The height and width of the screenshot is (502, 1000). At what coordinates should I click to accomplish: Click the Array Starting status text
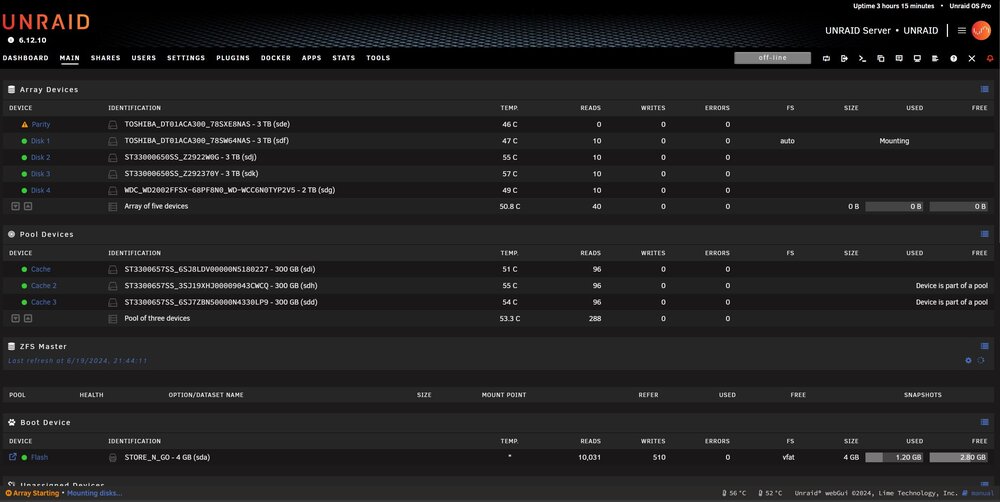[x=36, y=493]
